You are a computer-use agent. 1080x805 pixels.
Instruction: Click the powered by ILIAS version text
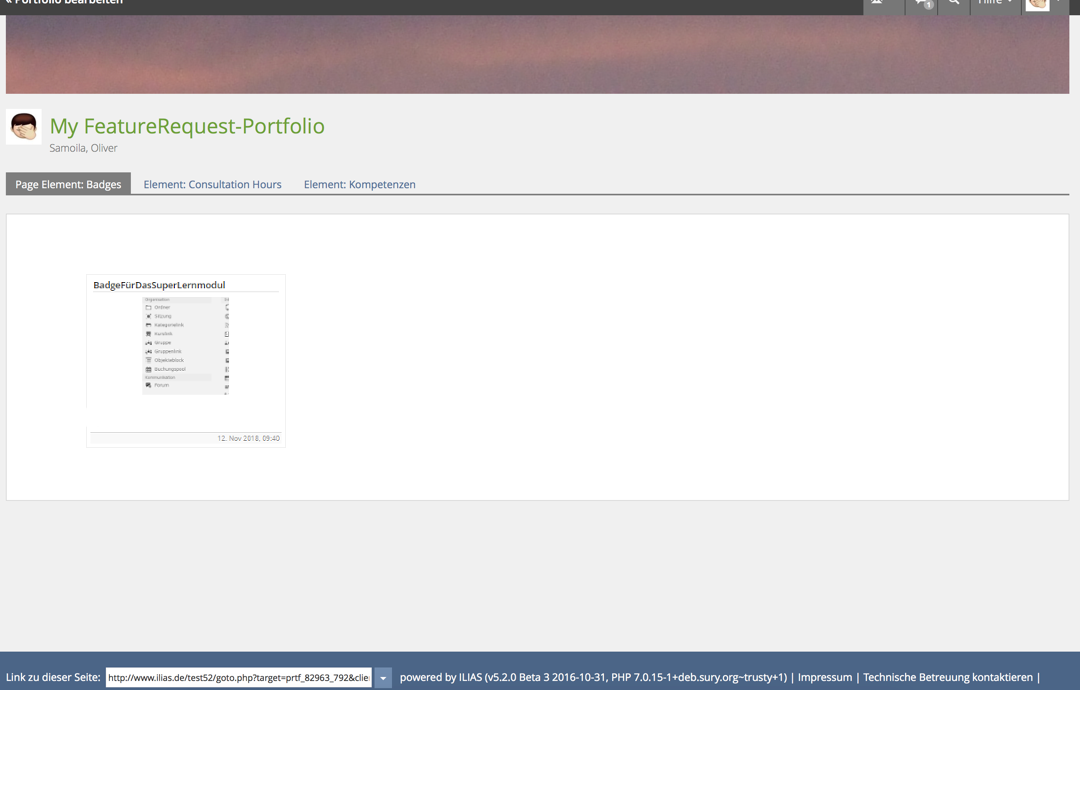click(x=593, y=677)
